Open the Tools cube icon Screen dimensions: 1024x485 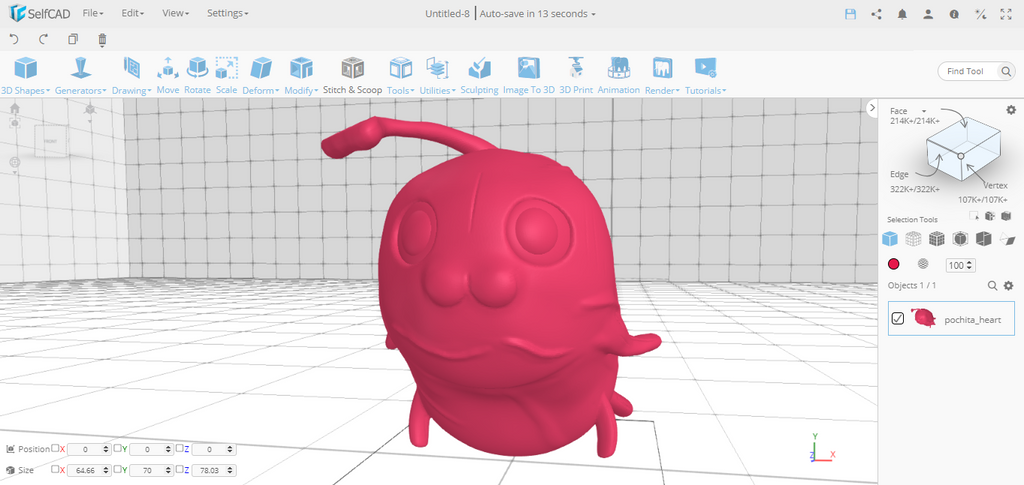pos(400,68)
